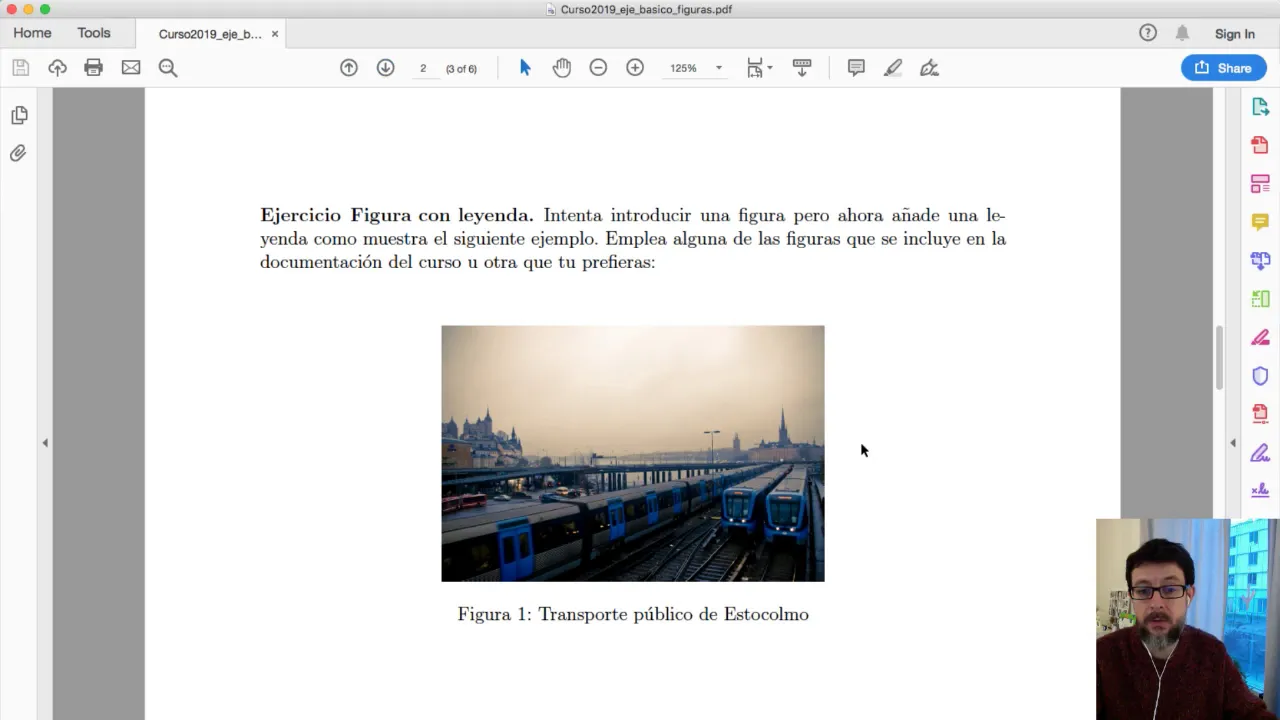
Task: Zoom in with plus button
Action: click(x=635, y=68)
